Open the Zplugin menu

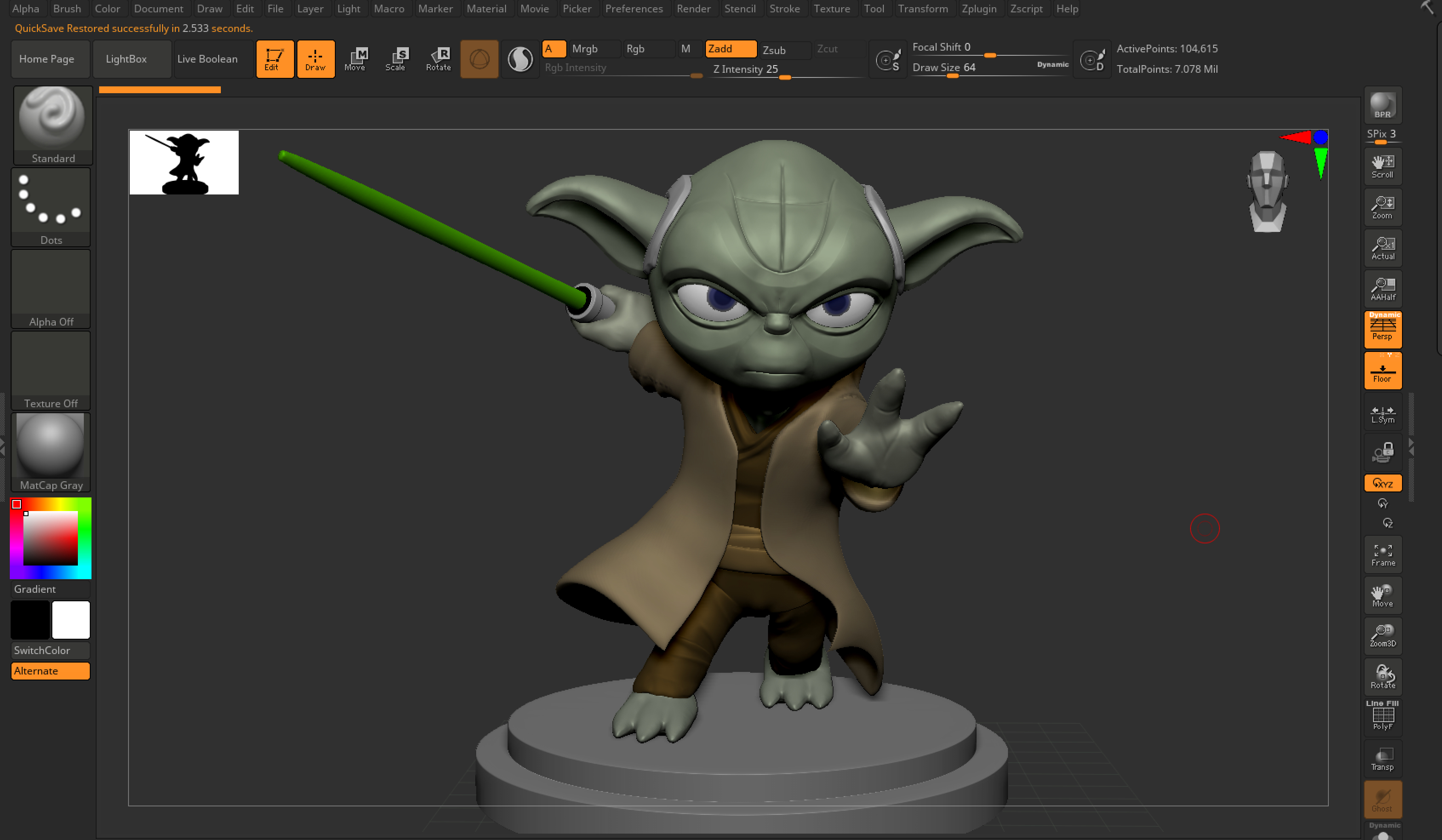pos(979,9)
